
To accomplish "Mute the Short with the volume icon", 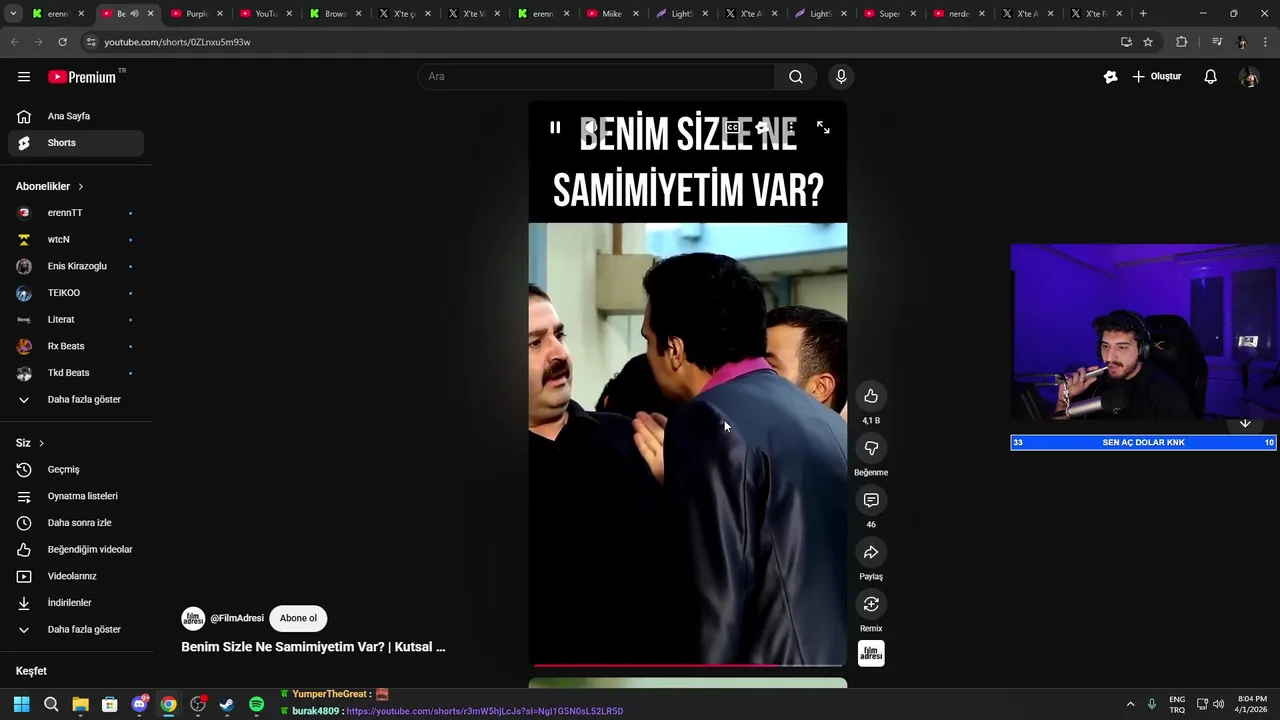I will pyautogui.click(x=590, y=127).
